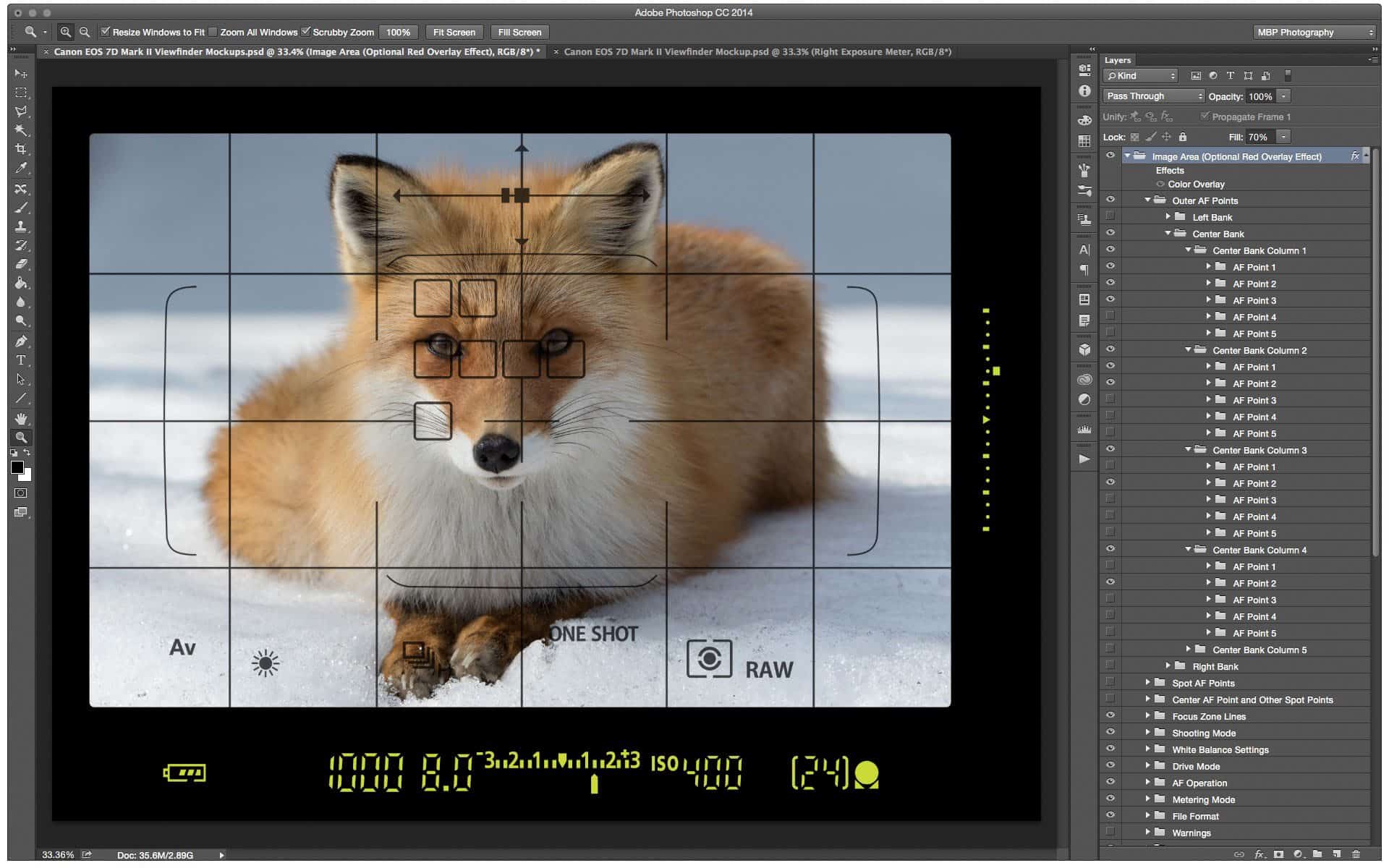
Task: Select the Horizontal Type tool
Action: point(20,360)
